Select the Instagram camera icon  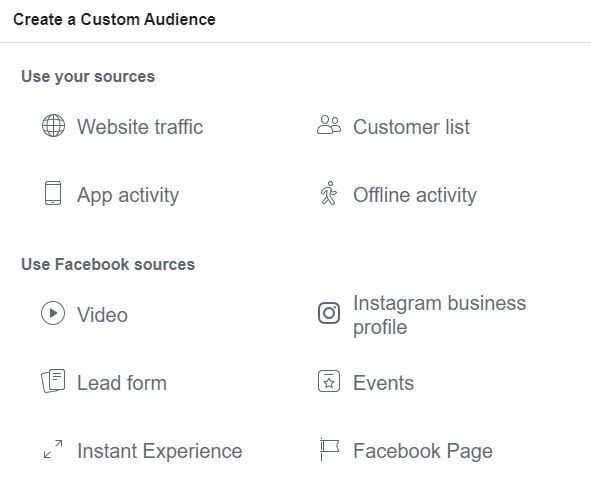pos(329,313)
